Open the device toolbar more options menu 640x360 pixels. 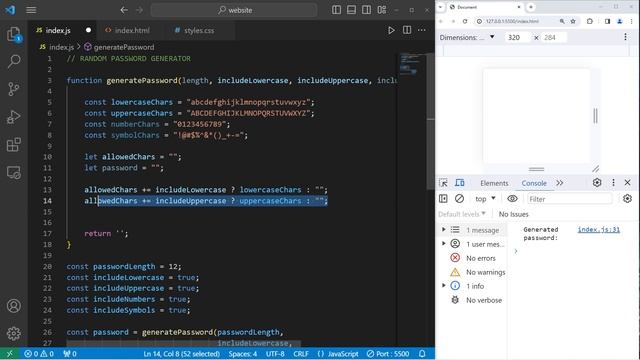[x=625, y=37]
